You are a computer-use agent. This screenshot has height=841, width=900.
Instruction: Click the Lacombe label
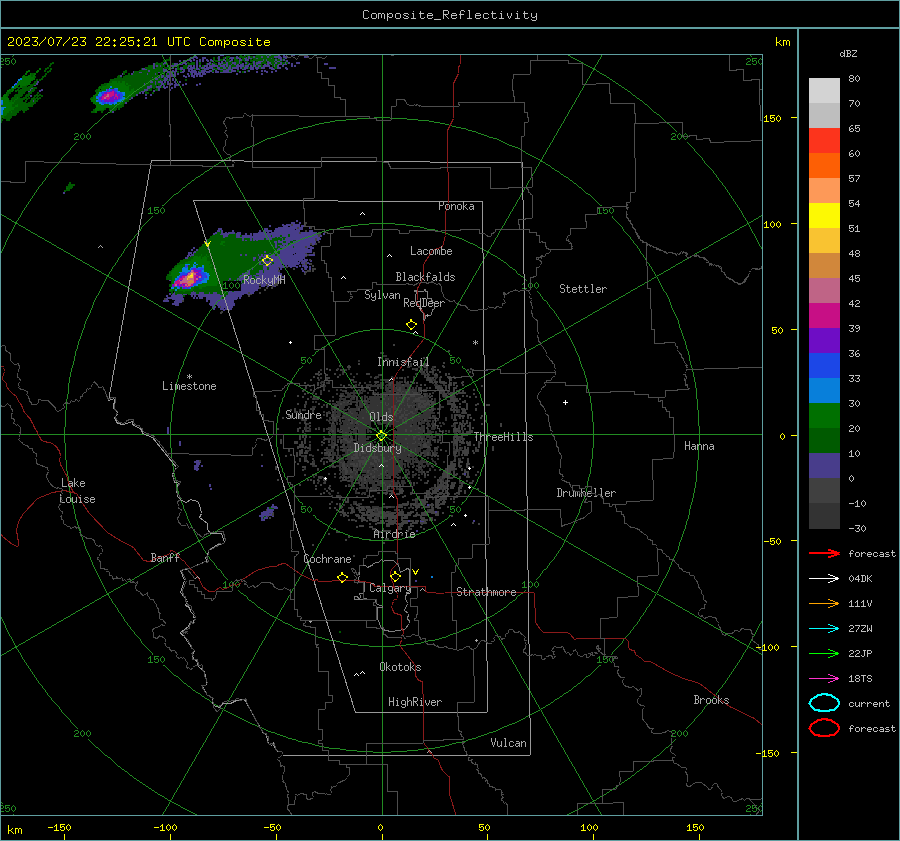431,251
